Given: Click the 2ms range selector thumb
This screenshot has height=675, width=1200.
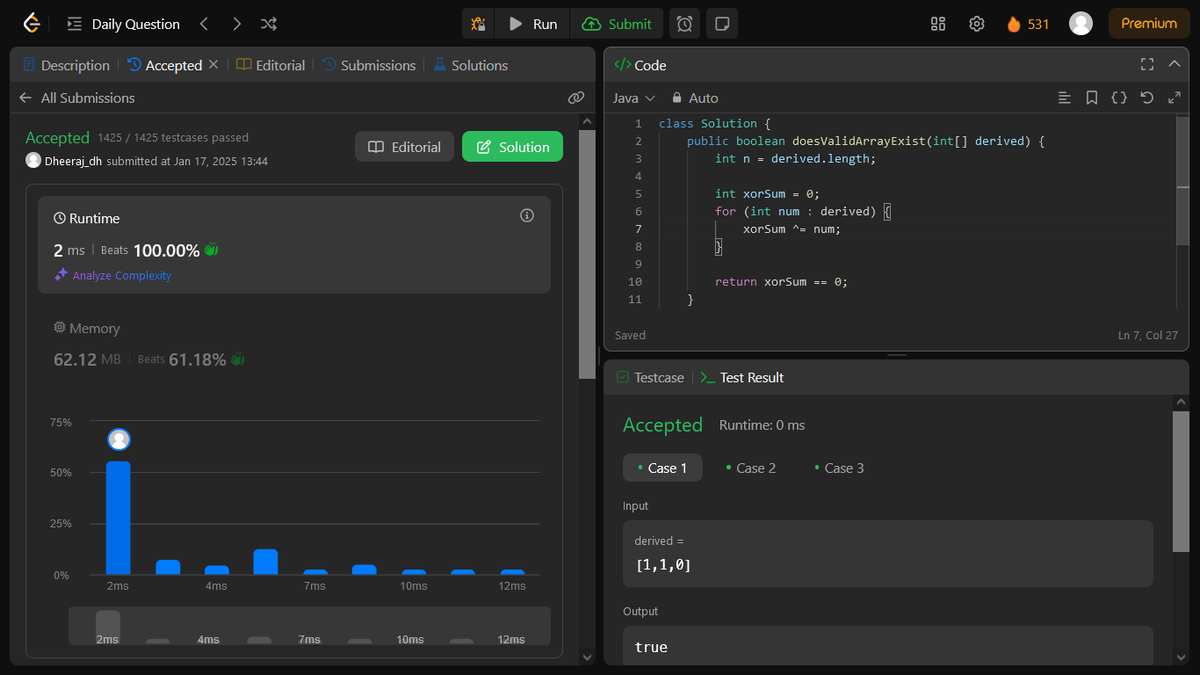Looking at the screenshot, I should (107, 626).
